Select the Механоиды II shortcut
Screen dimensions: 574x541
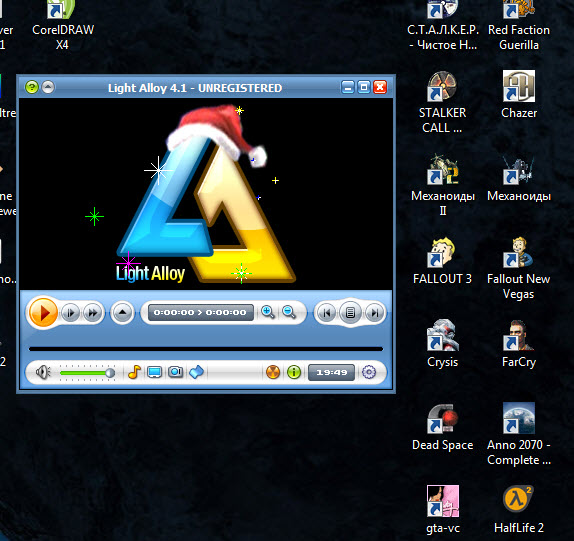[x=443, y=186]
